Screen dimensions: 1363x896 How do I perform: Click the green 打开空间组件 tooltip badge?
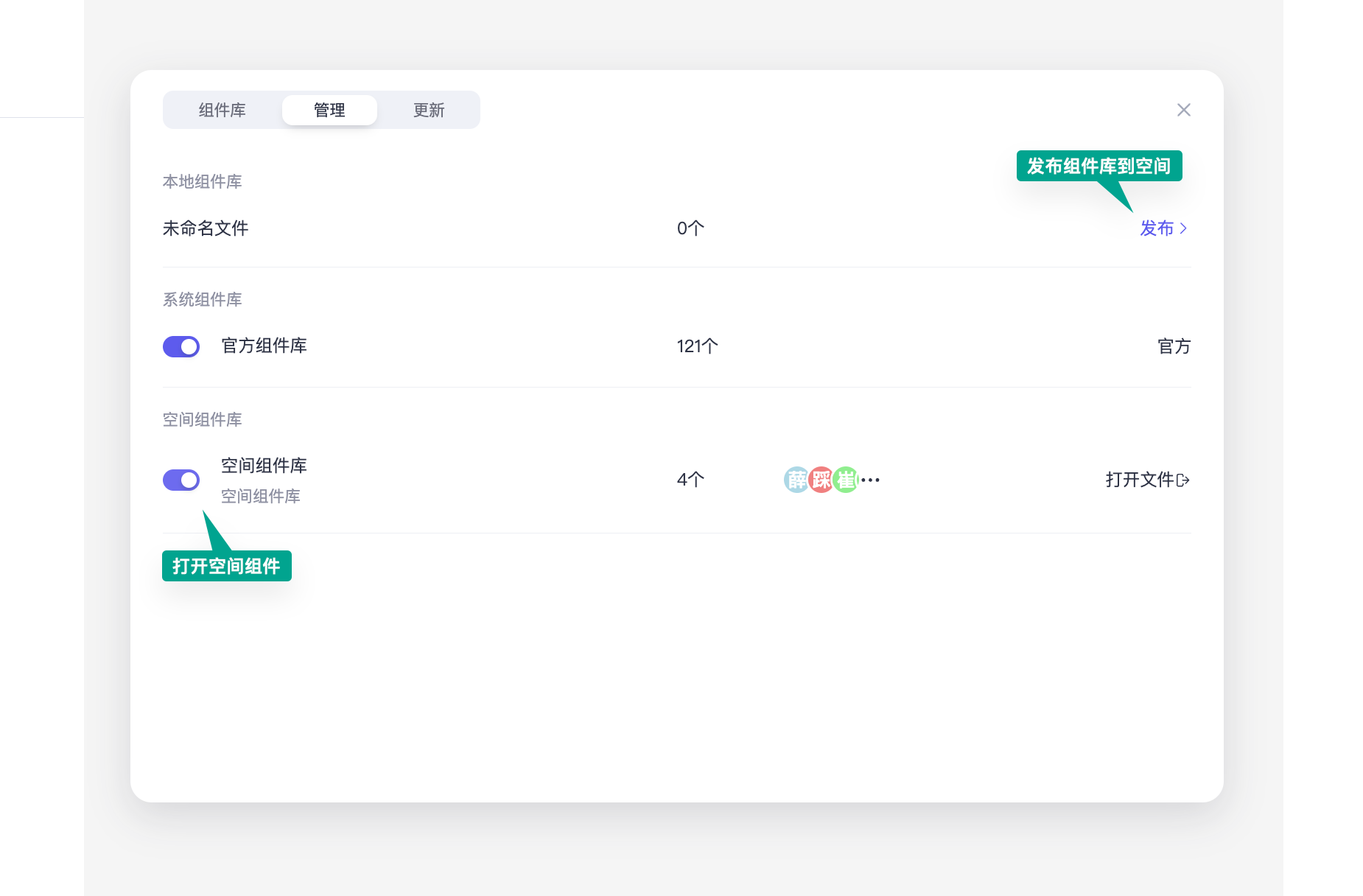(226, 566)
